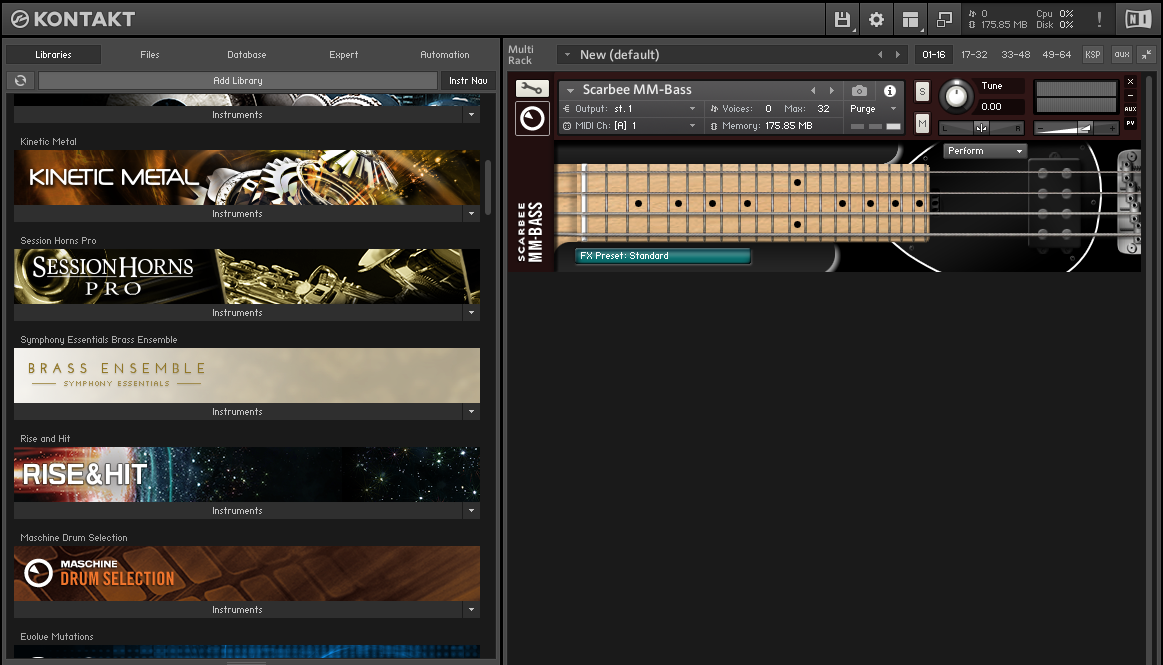Click the pan center marker icon
The width and height of the screenshot is (1163, 665).
pos(981,128)
